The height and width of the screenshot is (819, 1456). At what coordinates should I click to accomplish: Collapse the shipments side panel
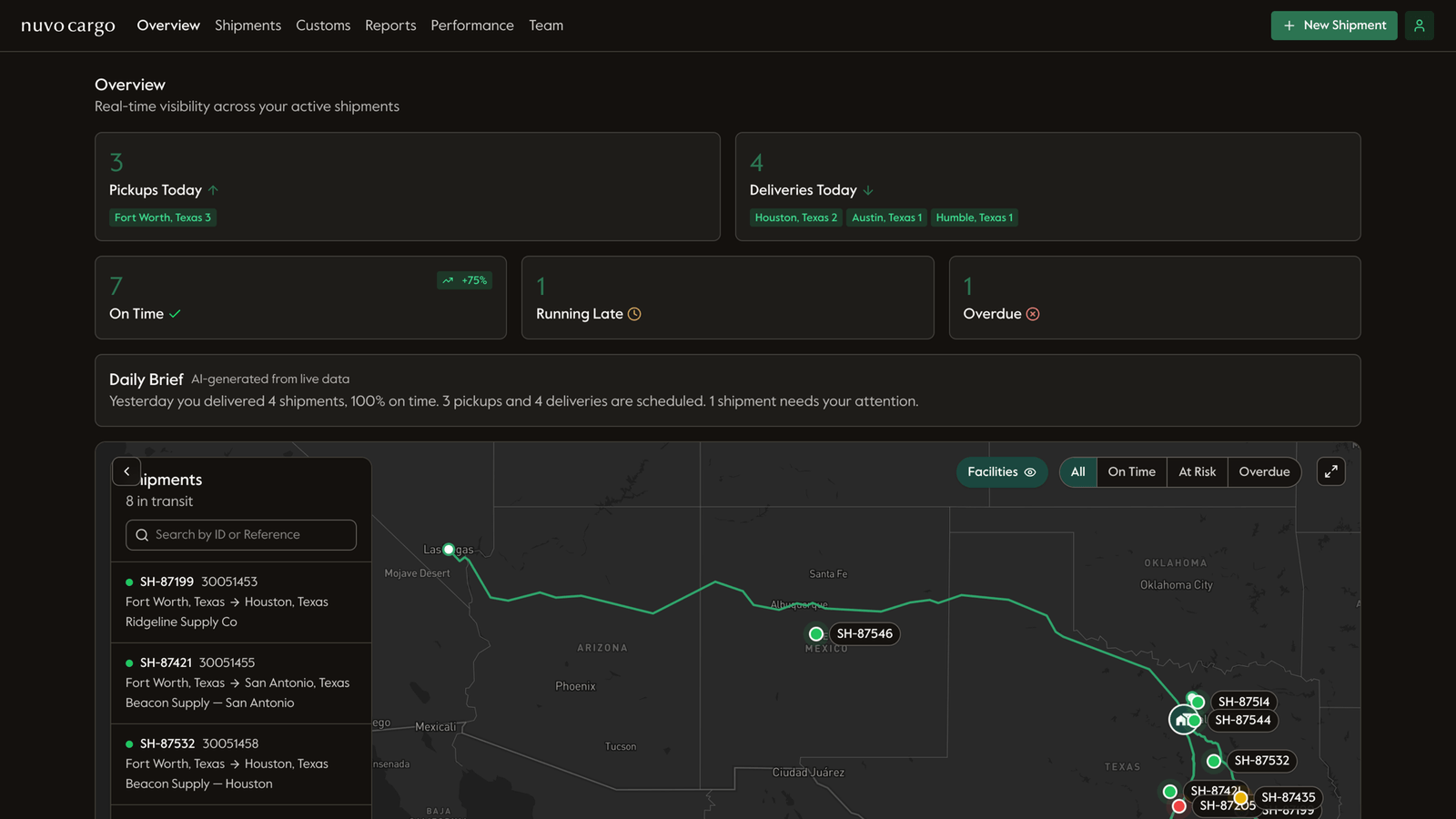[x=126, y=471]
